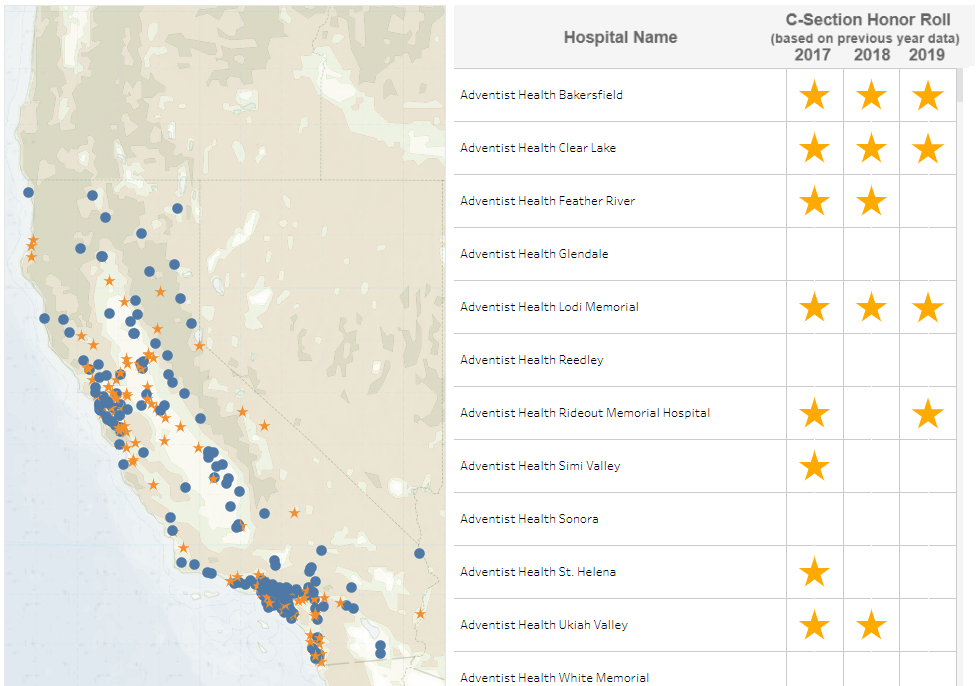Choose the 2019 star in the Clear Lake row
The height and width of the screenshot is (686, 978).
[x=928, y=148]
